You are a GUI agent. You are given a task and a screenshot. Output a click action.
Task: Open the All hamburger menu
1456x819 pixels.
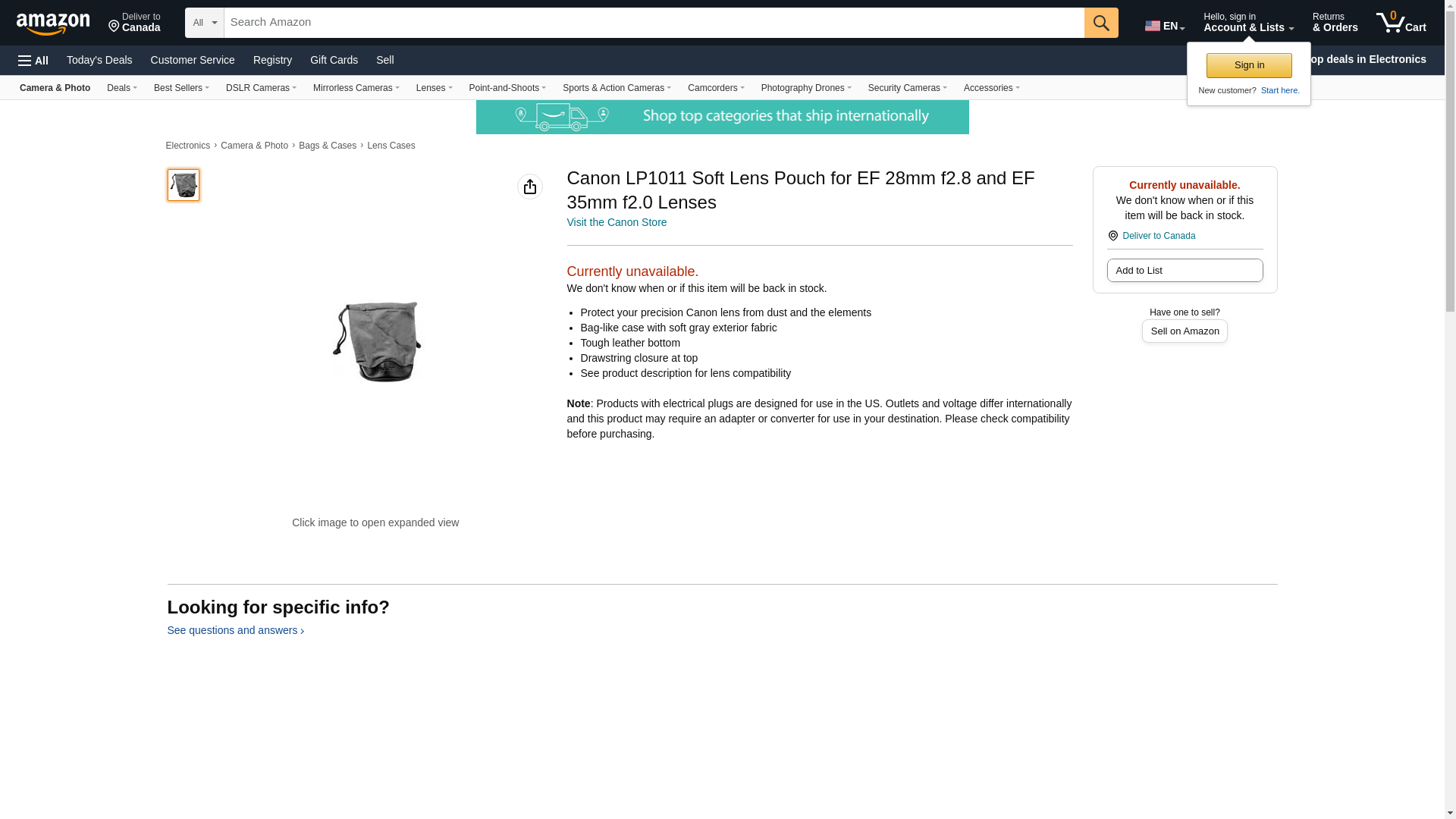pyautogui.click(x=33, y=61)
